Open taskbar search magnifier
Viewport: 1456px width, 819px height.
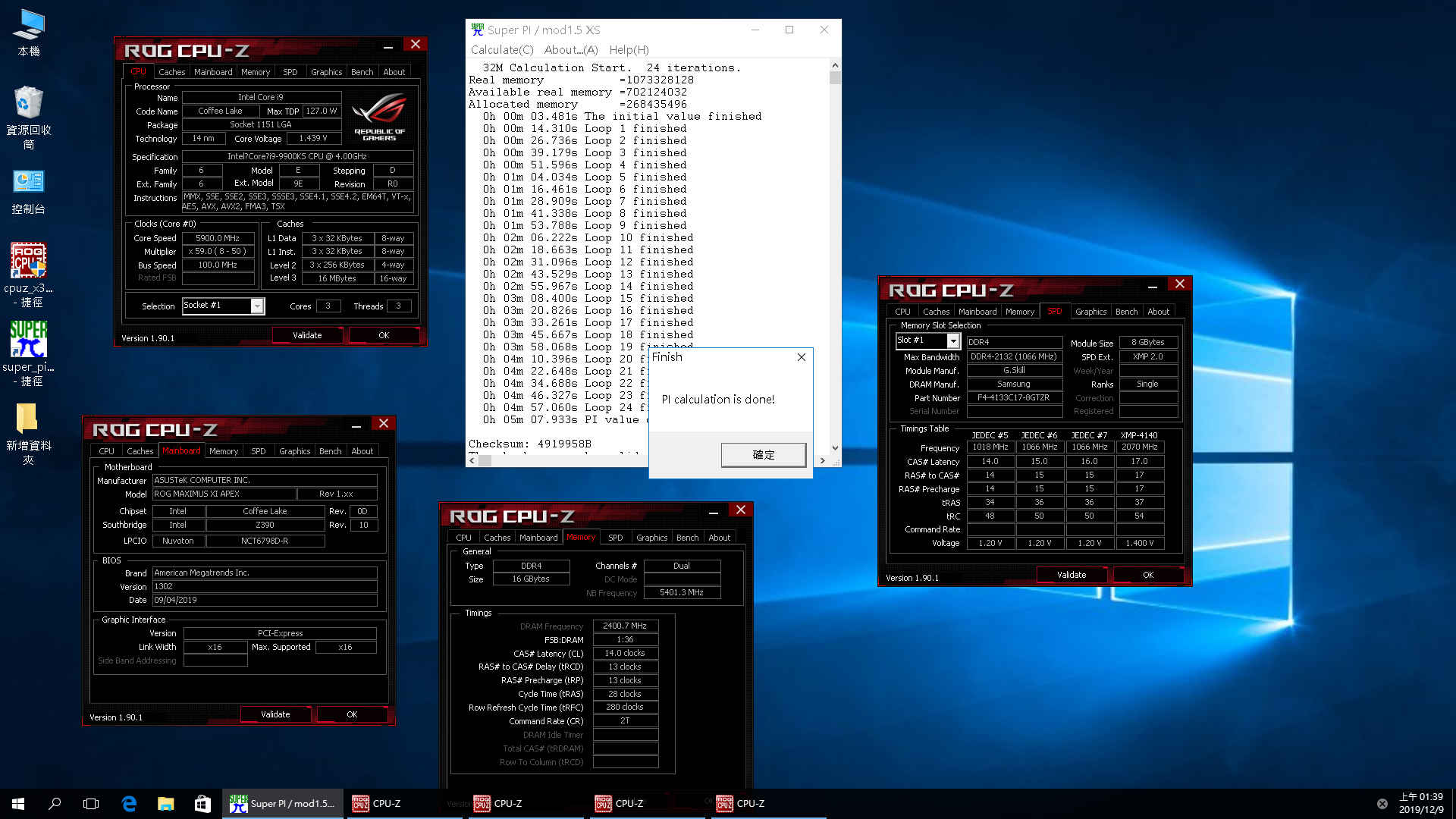point(55,804)
